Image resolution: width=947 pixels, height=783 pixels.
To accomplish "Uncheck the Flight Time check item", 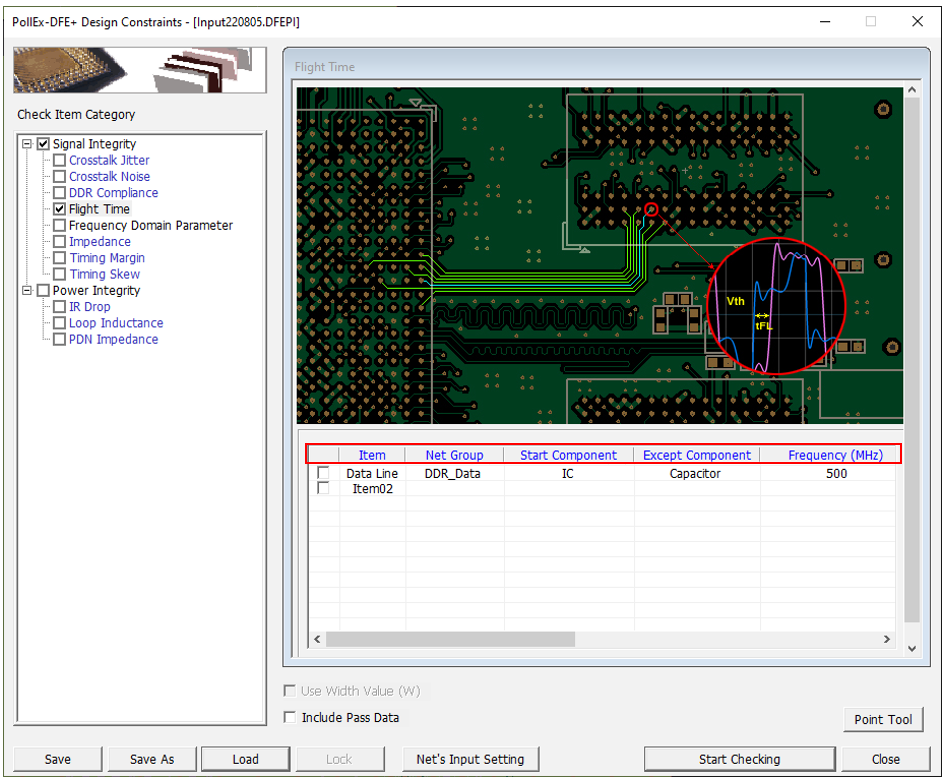I will coord(60,209).
